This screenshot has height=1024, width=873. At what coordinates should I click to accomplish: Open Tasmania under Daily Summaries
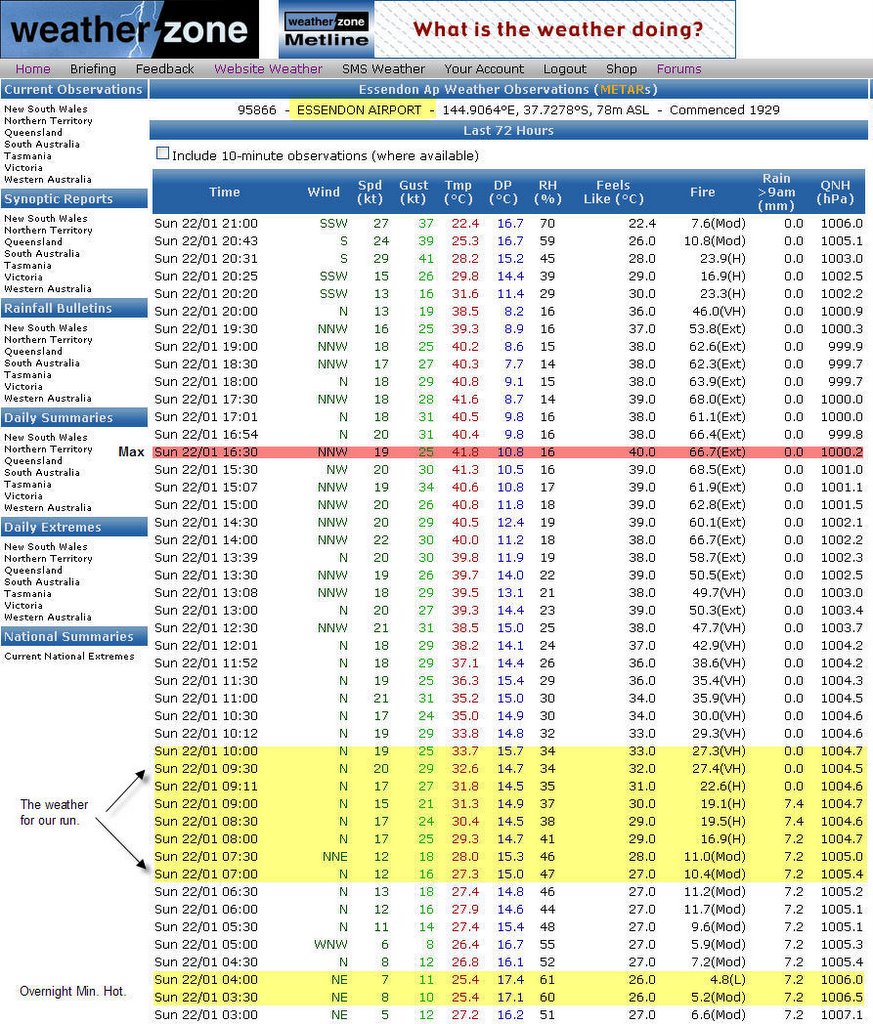27,485
